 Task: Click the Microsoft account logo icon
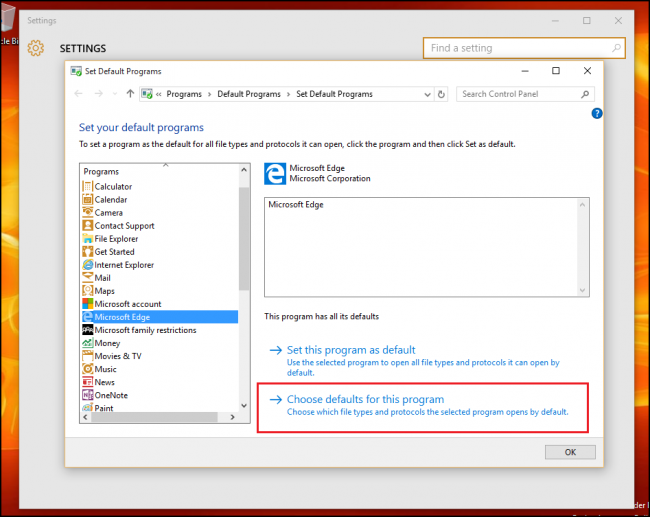87,303
